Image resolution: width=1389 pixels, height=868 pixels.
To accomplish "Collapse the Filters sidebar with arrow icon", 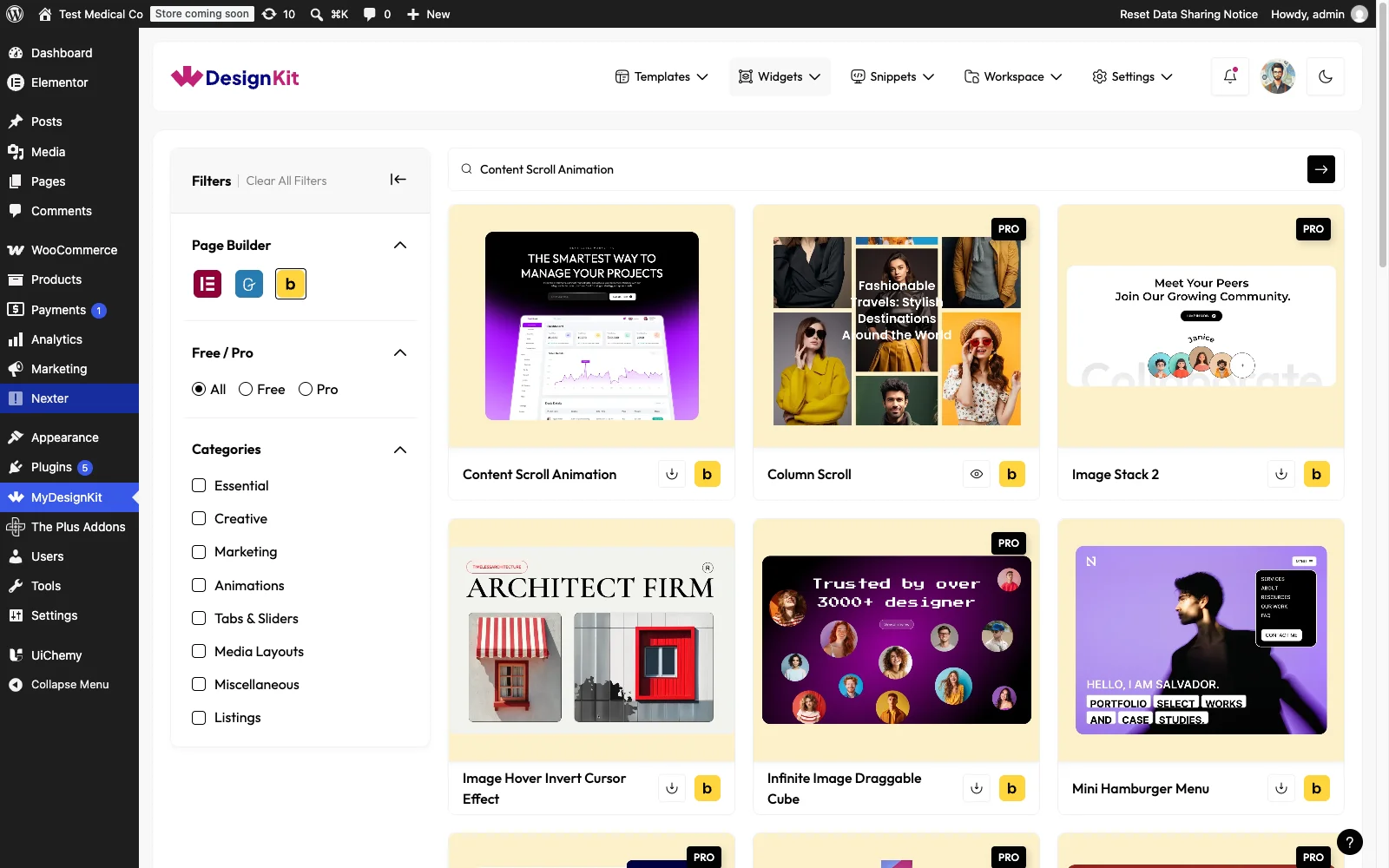I will pyautogui.click(x=398, y=180).
